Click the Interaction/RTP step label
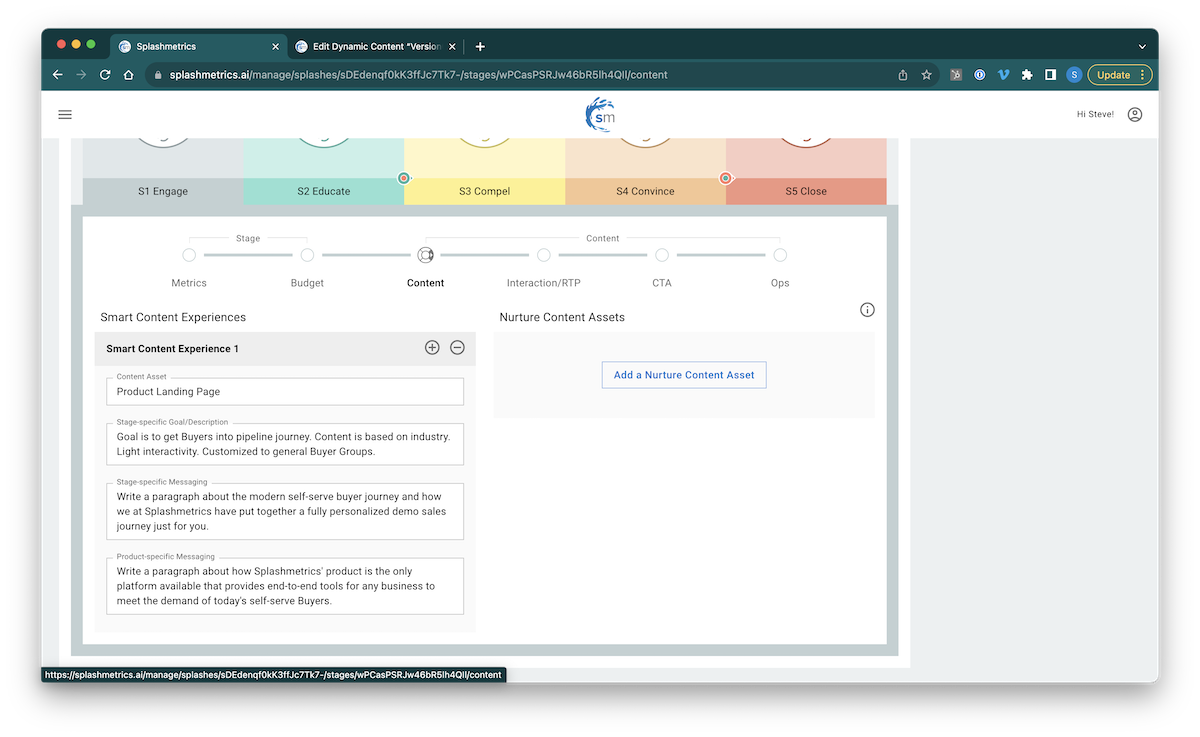Viewport: 1200px width, 737px height. [x=543, y=283]
